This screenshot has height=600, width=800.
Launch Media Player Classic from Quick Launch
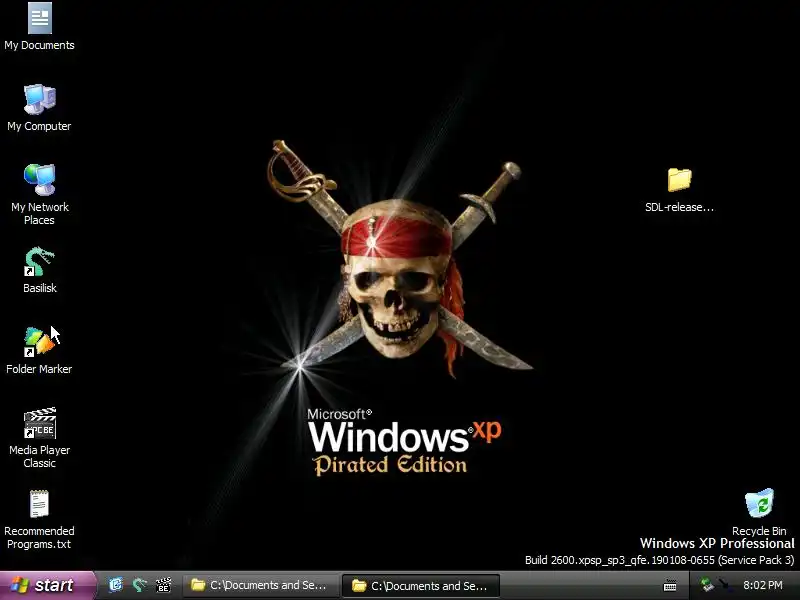[163, 585]
